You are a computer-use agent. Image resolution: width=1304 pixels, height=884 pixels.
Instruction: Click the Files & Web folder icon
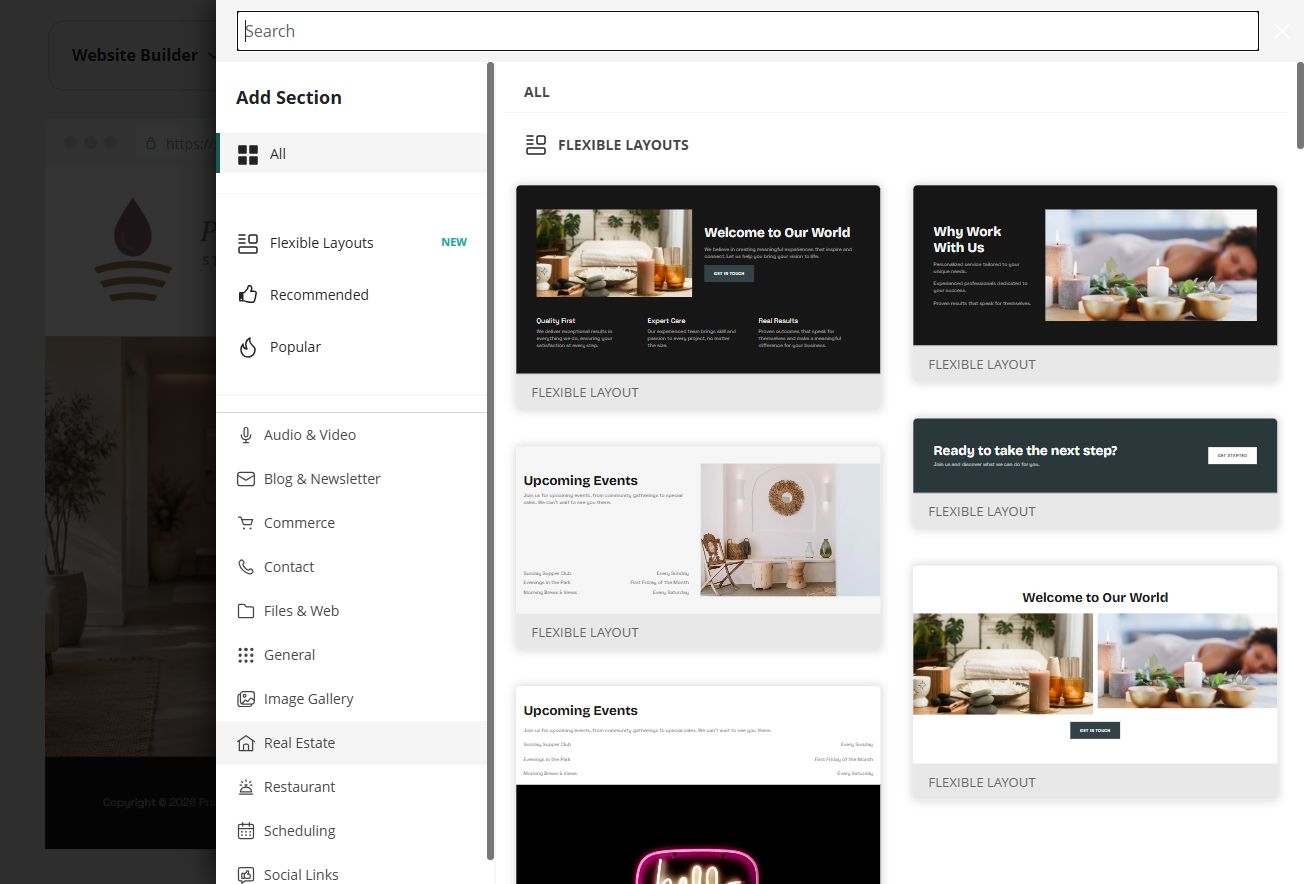246,611
